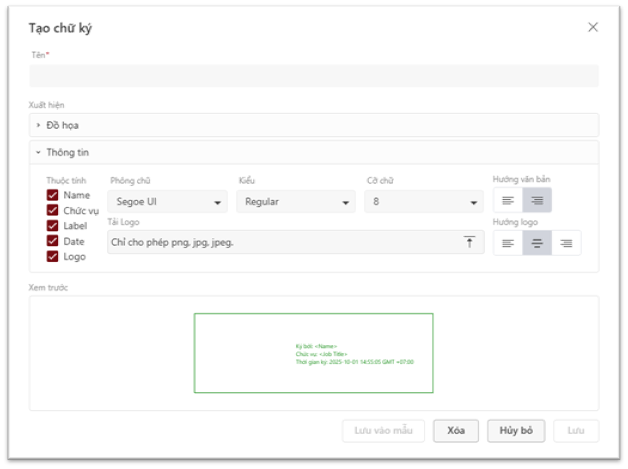
Task: Disable the Date attribute checkbox
Action: pyautogui.click(x=53, y=241)
